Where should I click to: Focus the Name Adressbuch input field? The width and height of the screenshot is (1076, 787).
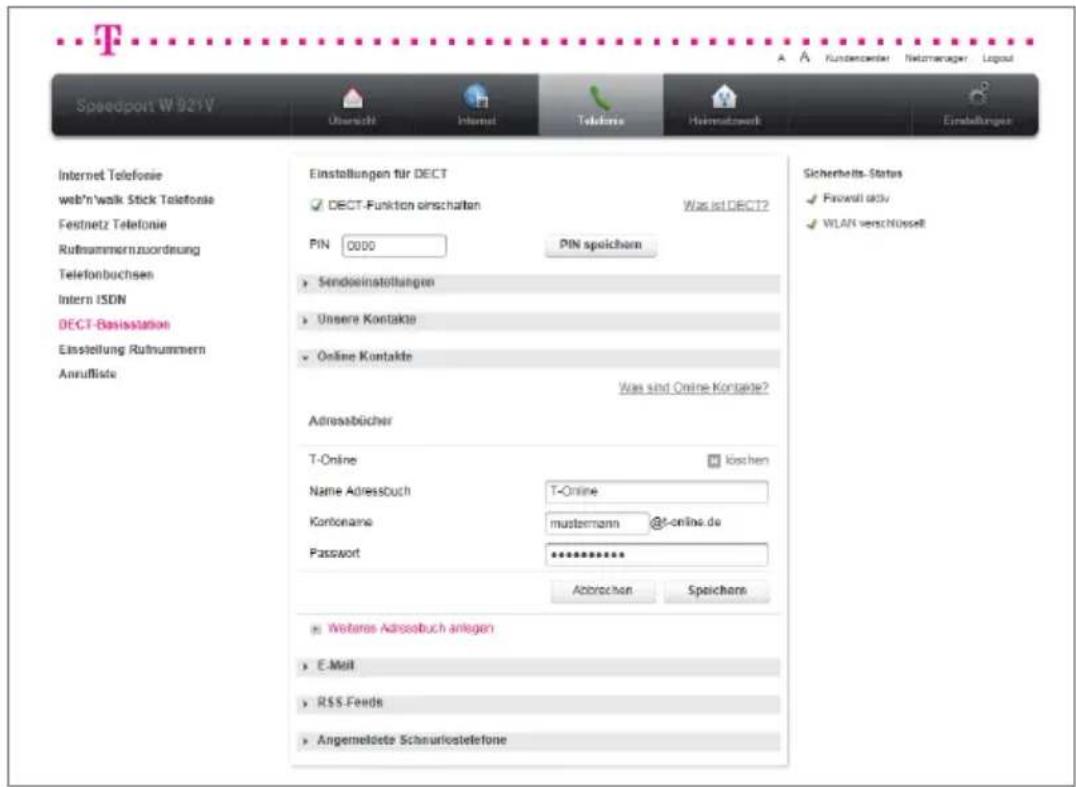coord(657,492)
